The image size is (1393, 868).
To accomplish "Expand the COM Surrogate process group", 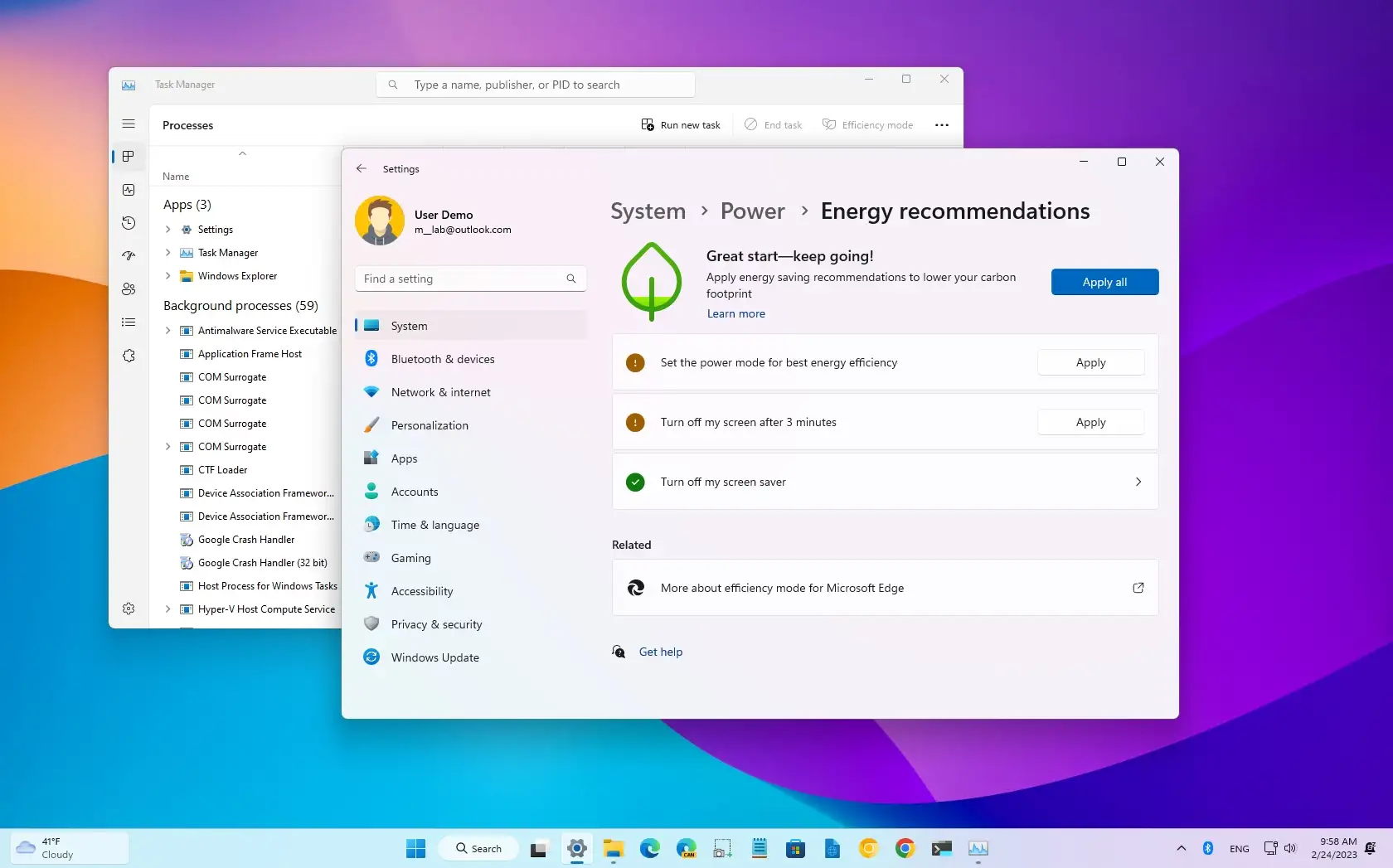I will (x=167, y=446).
